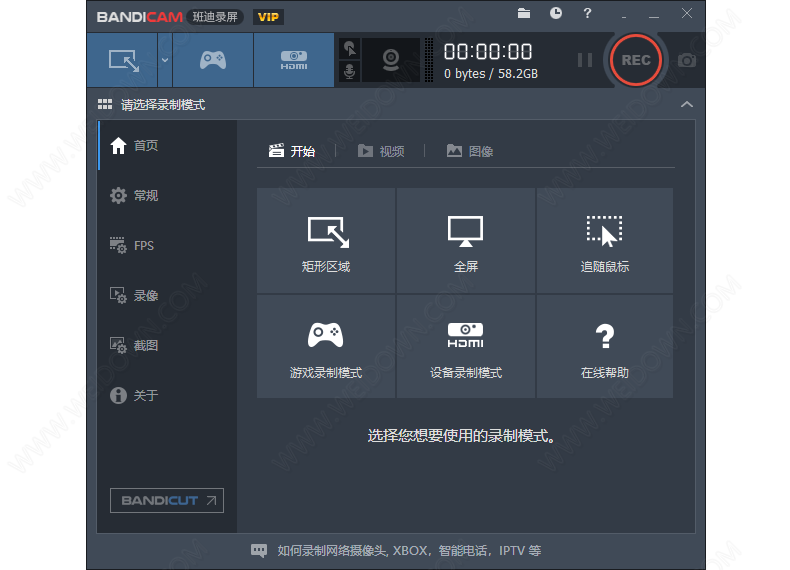
Task: Open the output folder icon in title bar
Action: point(524,13)
